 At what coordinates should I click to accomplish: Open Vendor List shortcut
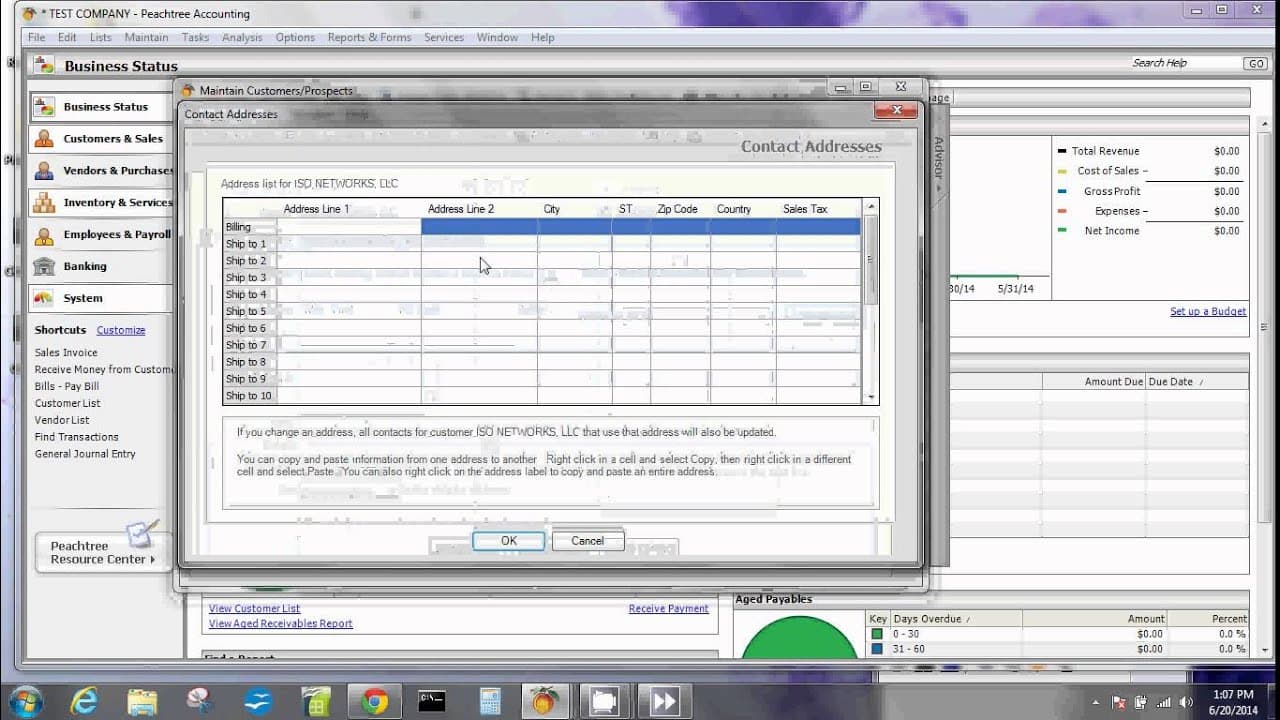click(62, 421)
